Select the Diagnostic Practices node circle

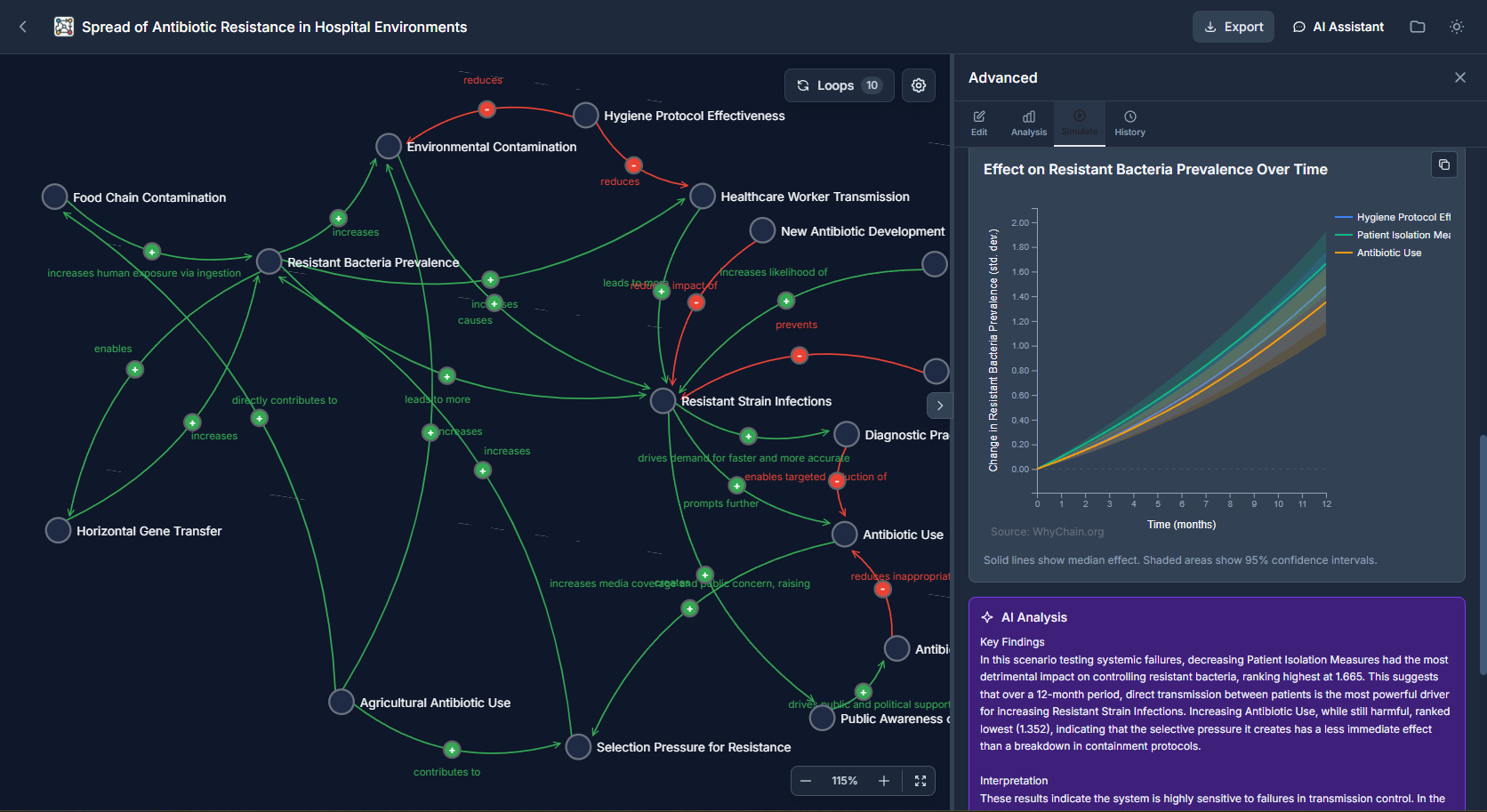pos(847,434)
